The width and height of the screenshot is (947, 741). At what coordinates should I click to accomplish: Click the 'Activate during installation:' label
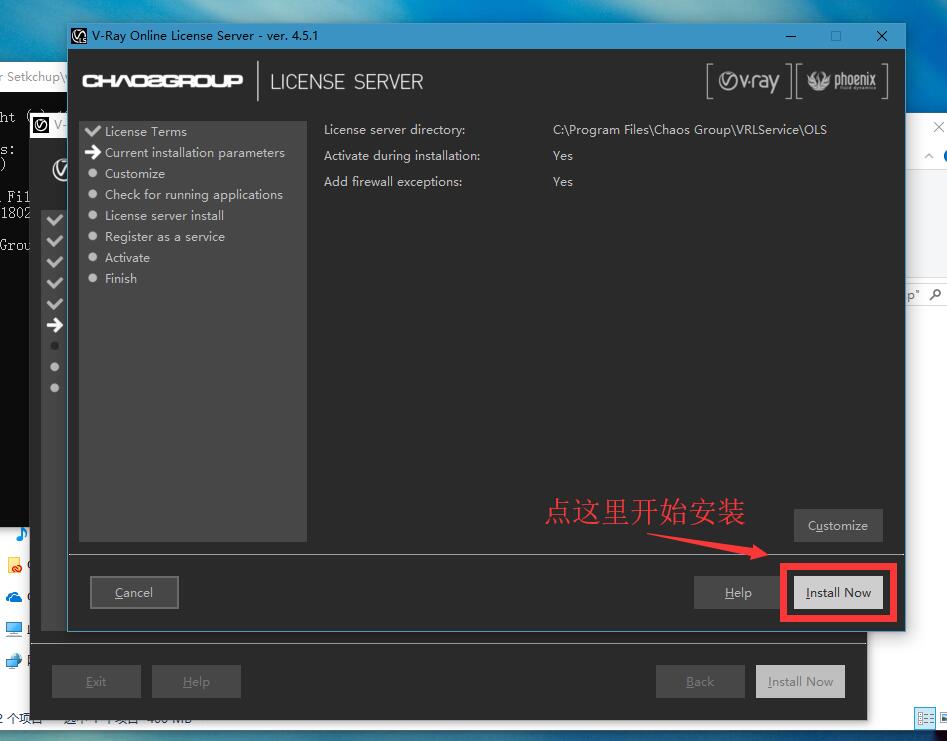[402, 156]
